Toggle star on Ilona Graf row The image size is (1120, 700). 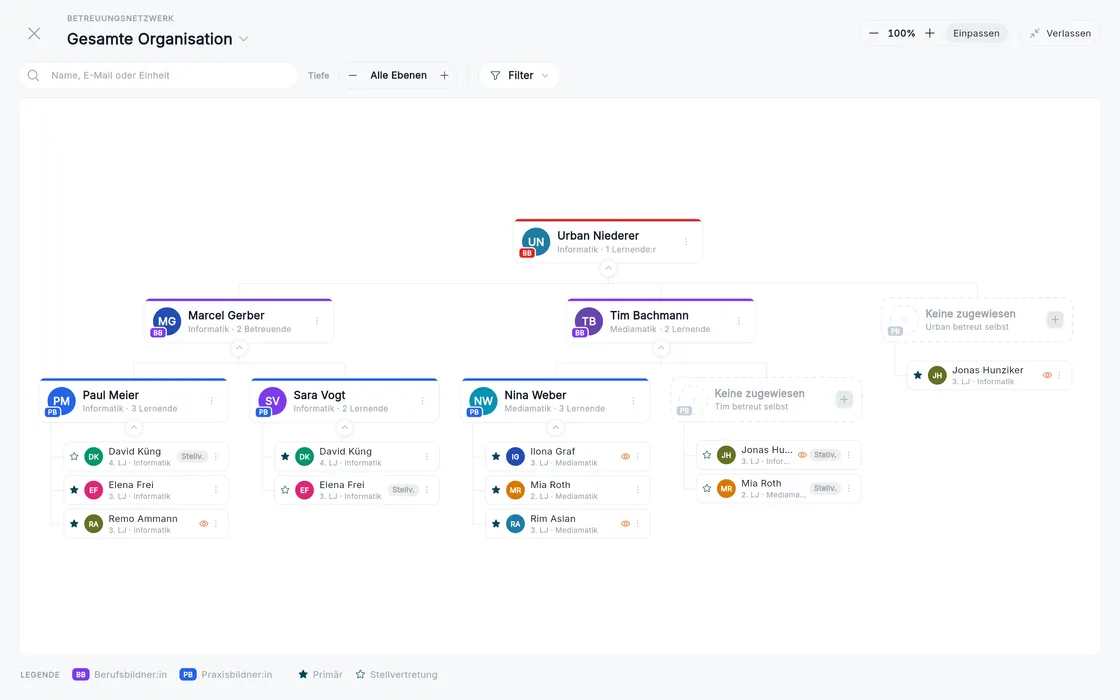tap(496, 456)
